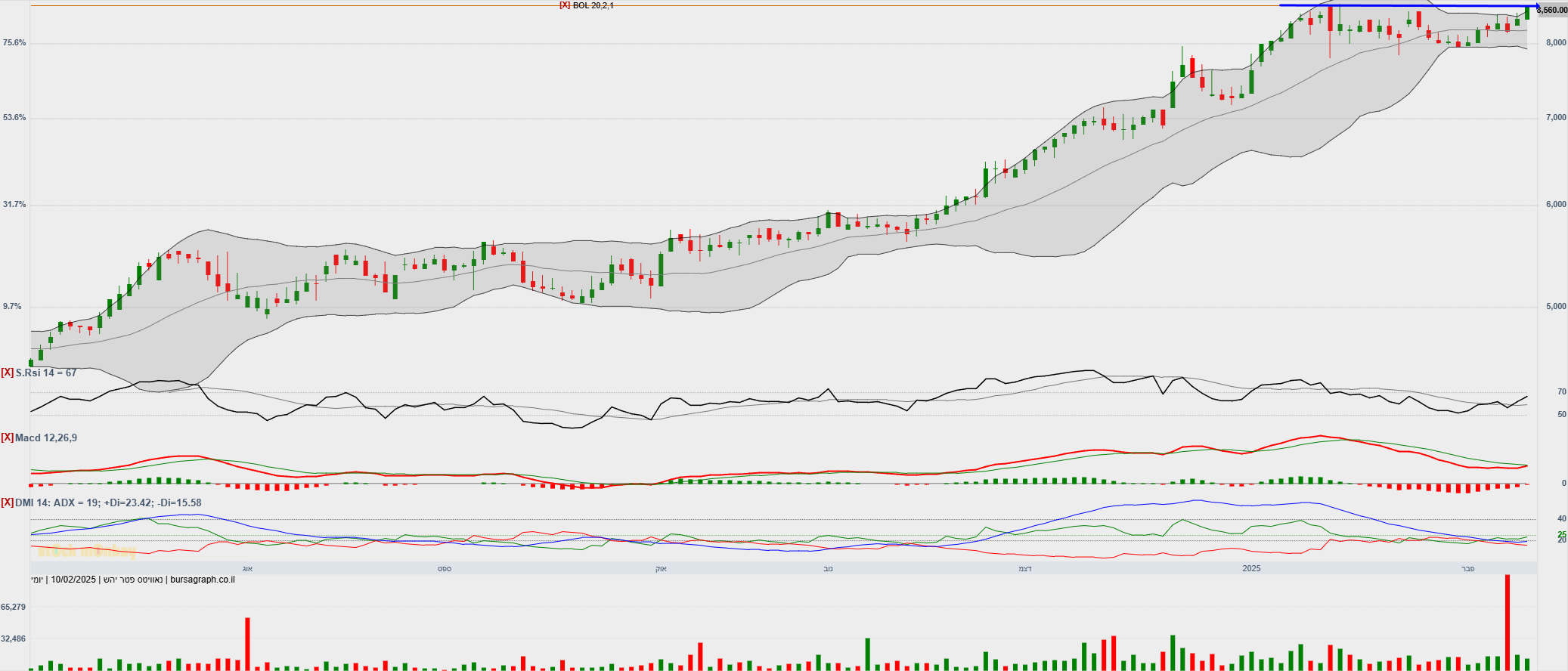The width and height of the screenshot is (1568, 671).
Task: Click the 6,000 price axis label
Action: click(x=1556, y=204)
